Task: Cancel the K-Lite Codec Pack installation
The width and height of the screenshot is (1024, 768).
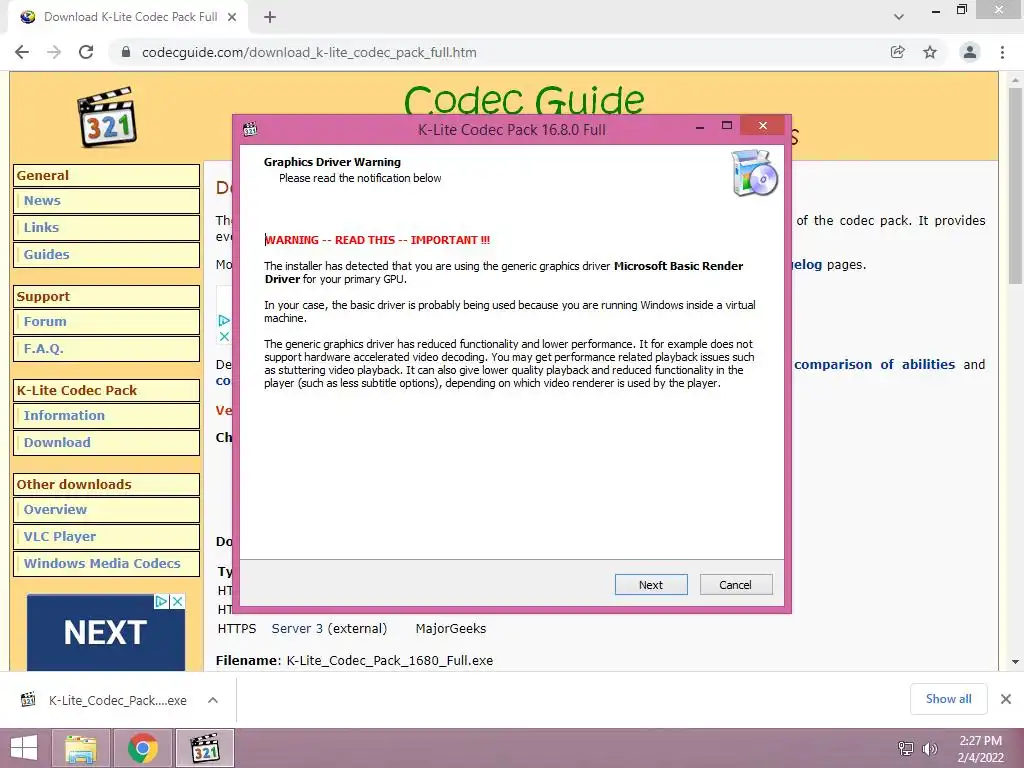Action: [735, 584]
